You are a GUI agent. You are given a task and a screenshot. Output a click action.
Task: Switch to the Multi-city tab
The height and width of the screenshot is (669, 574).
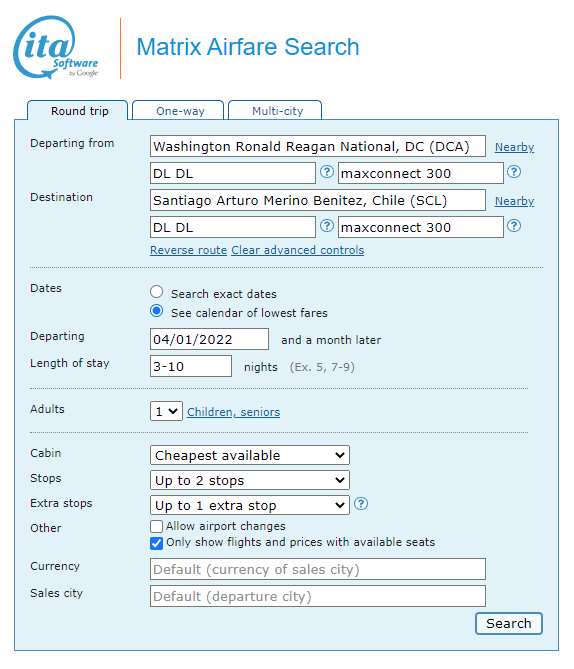click(275, 111)
